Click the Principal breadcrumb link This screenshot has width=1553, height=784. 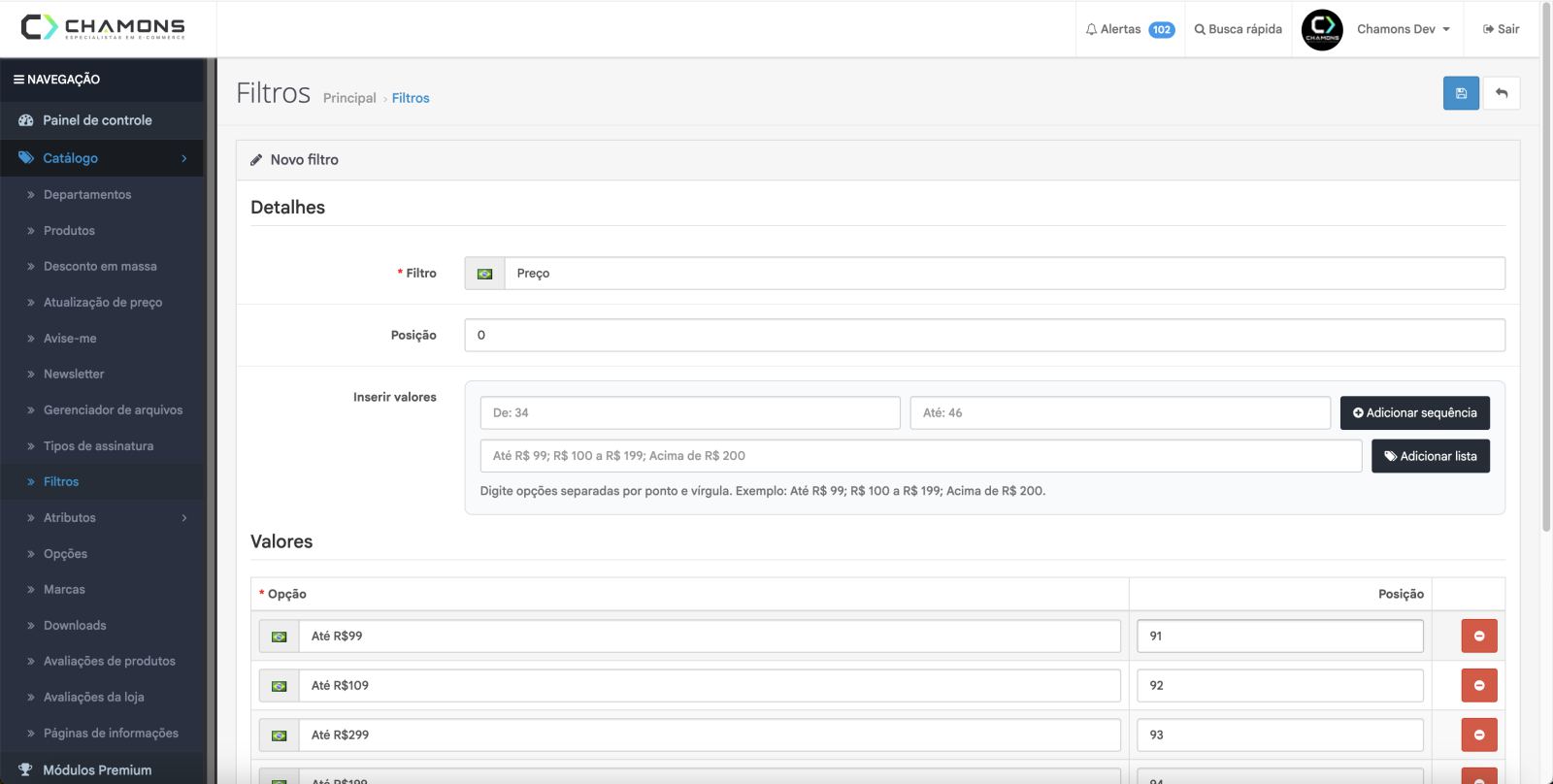click(349, 98)
